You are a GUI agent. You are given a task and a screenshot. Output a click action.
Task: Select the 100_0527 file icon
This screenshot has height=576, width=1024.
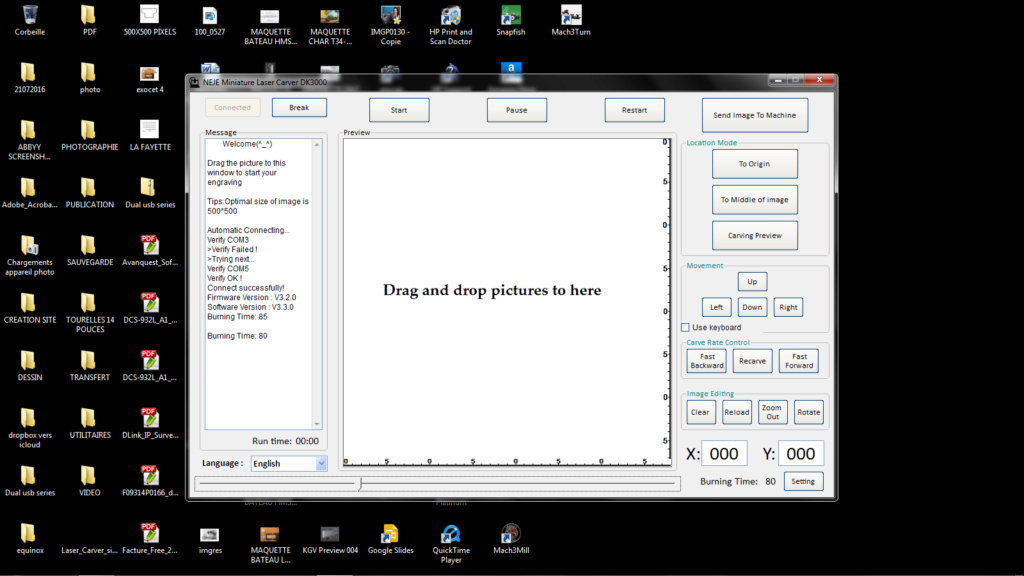210,20
